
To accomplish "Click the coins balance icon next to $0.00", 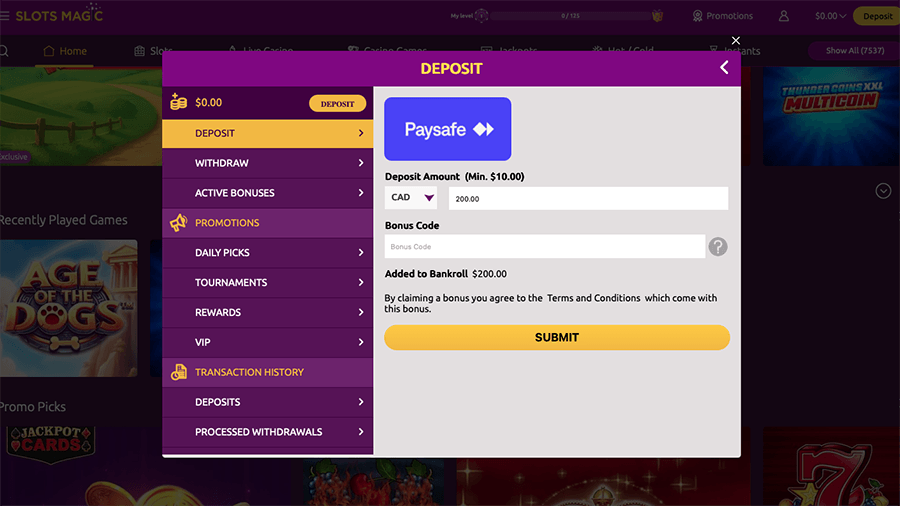I will (x=179, y=102).
